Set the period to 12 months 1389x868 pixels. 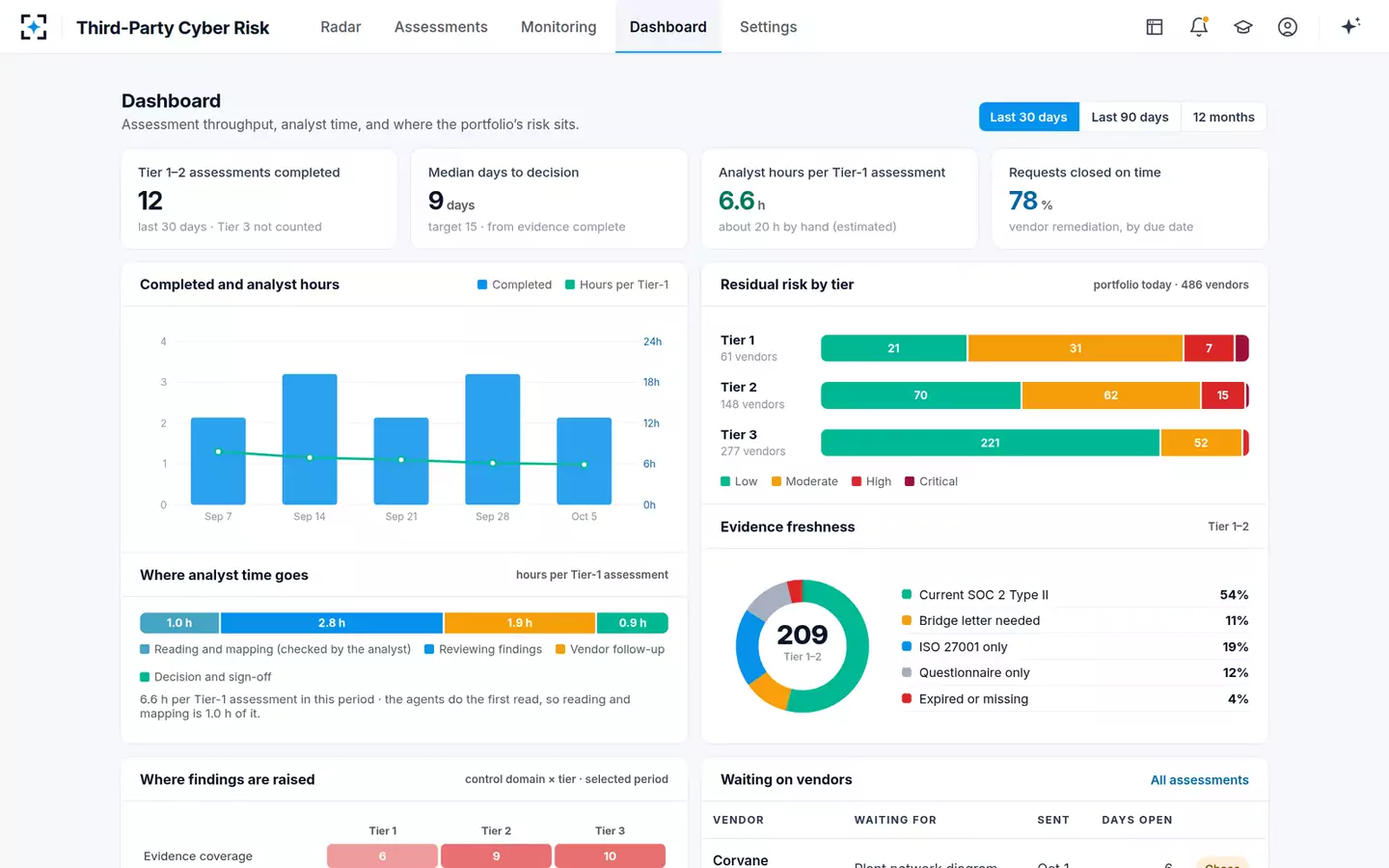pyautogui.click(x=1223, y=117)
